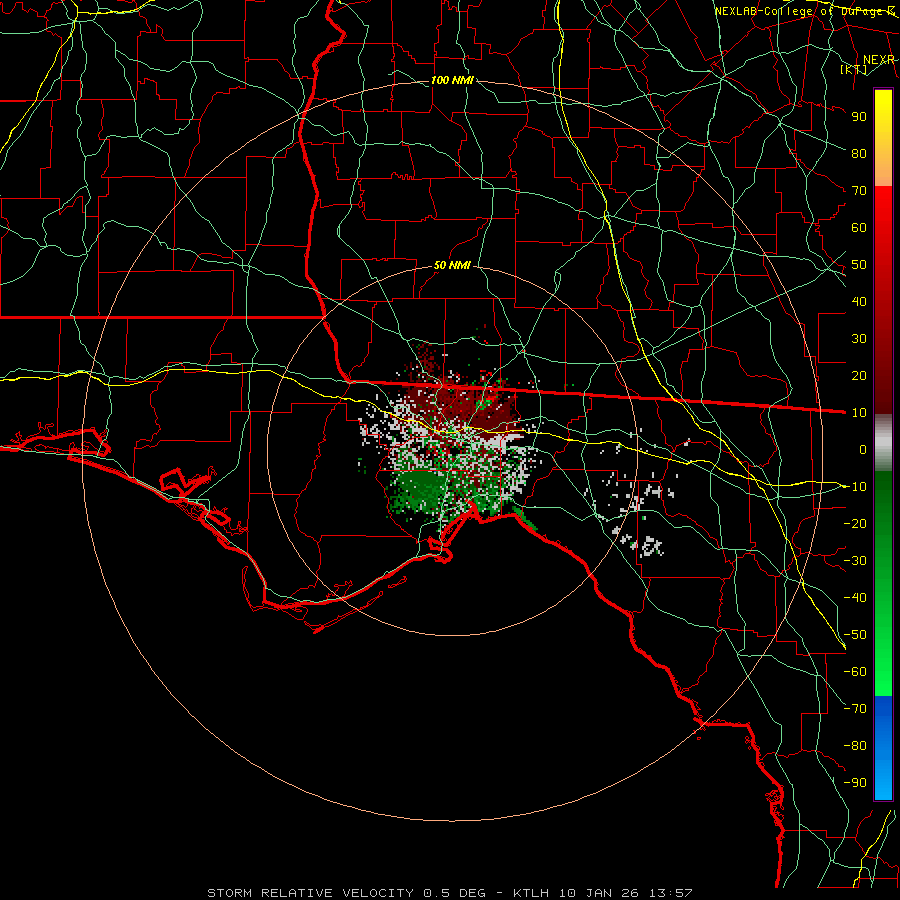Viewport: 900px width, 900px height.
Task: Click the dark red outbound velocity patch near radar
Action: pos(459,408)
